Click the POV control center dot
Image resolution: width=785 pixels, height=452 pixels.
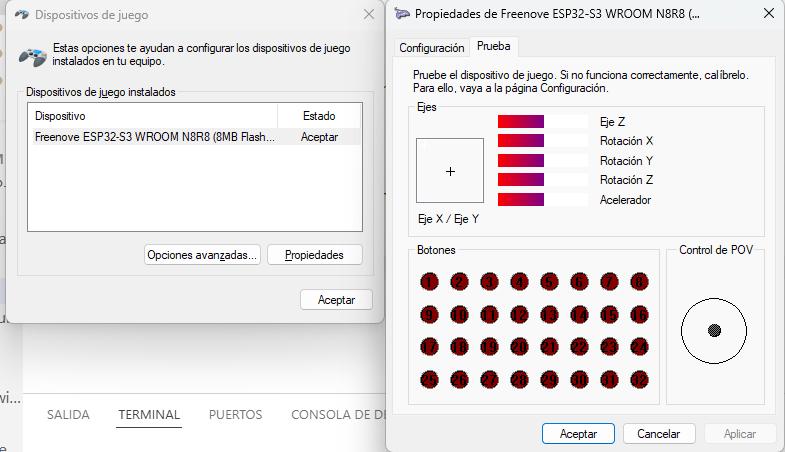click(x=714, y=330)
